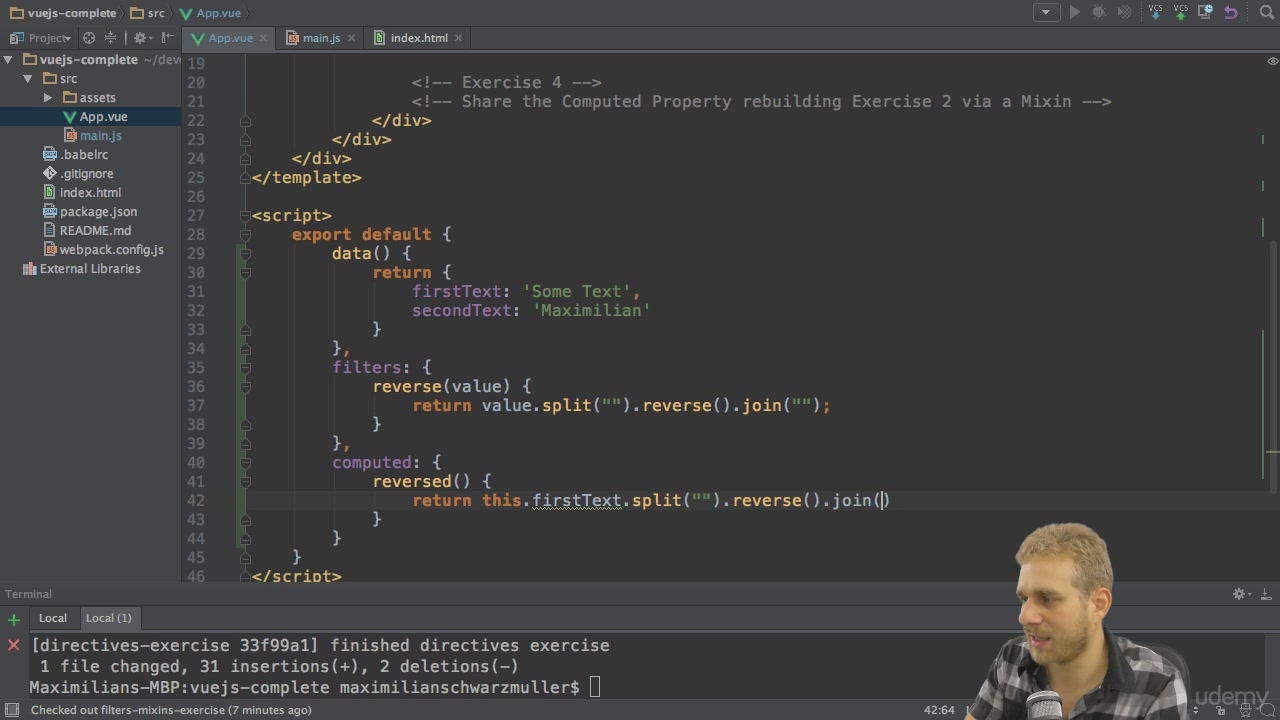
Task: Open Search Everywhere magnifier icon
Action: (x=1266, y=13)
